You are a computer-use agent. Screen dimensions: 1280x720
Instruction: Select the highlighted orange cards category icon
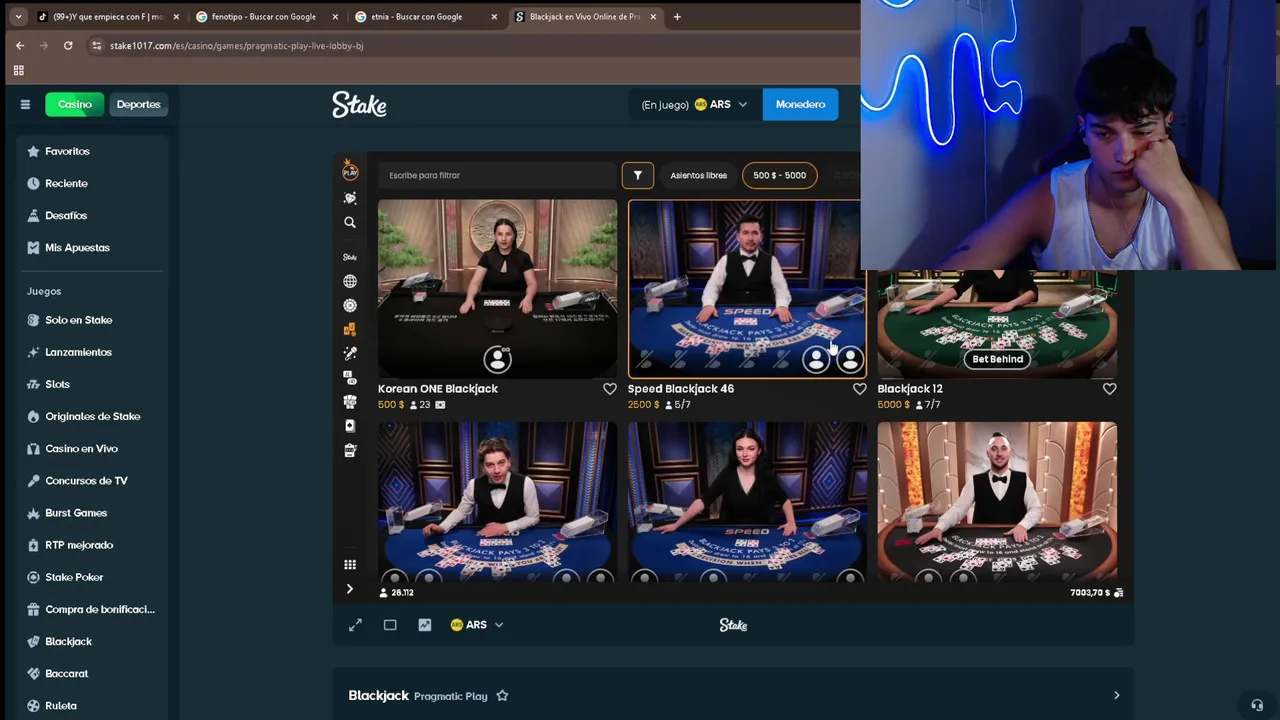350,329
